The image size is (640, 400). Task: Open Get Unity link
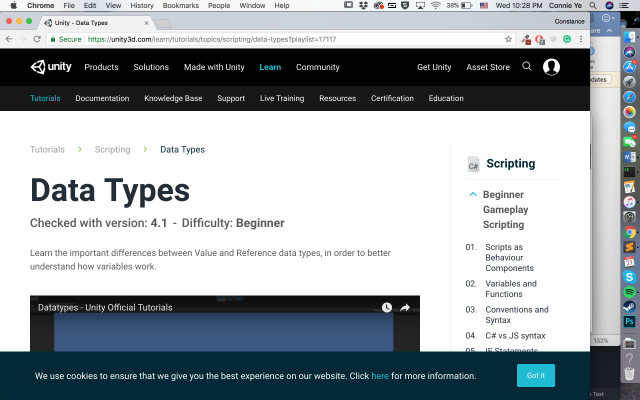(x=434, y=67)
